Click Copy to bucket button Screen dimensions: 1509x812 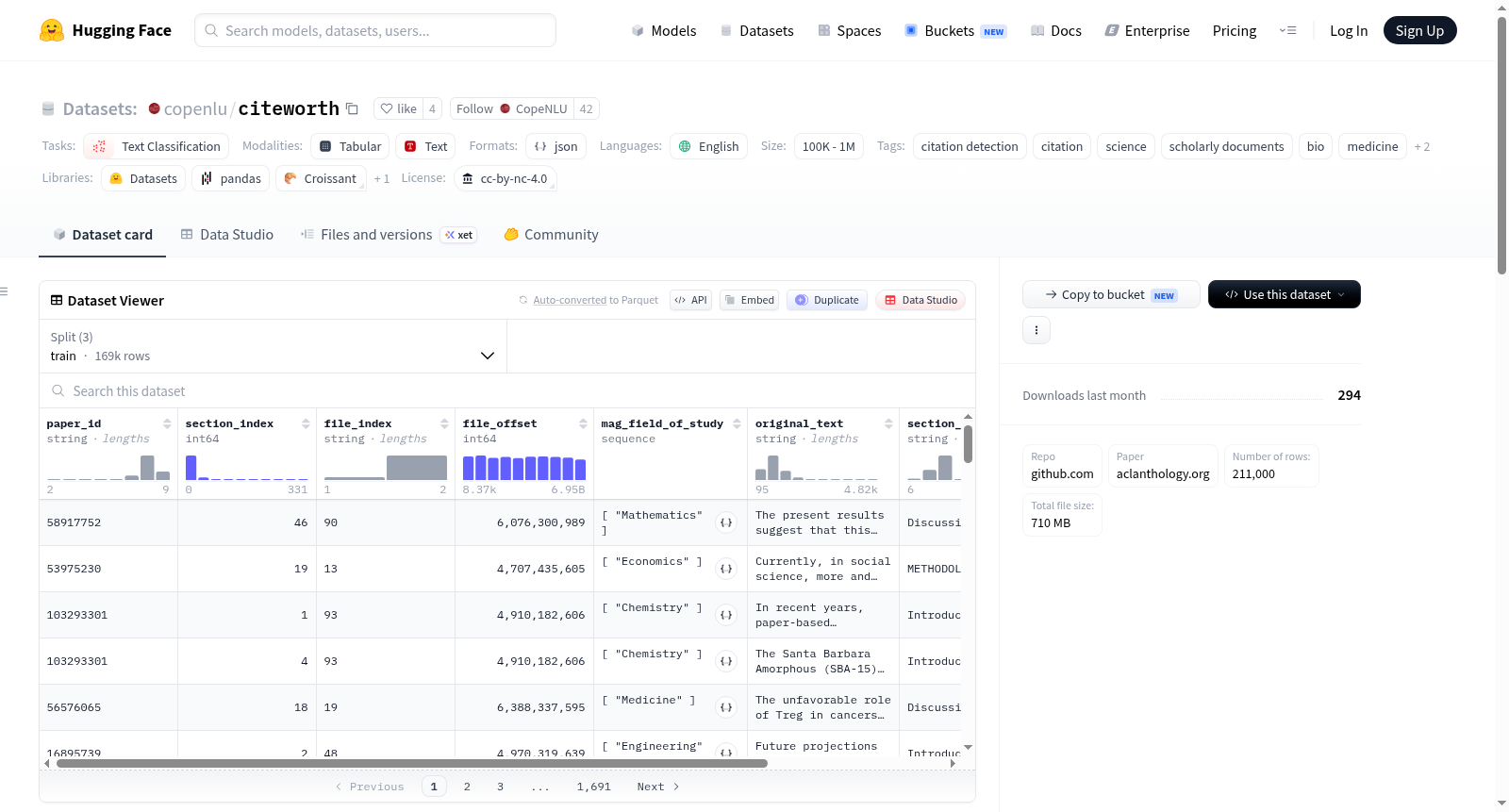click(x=1111, y=294)
